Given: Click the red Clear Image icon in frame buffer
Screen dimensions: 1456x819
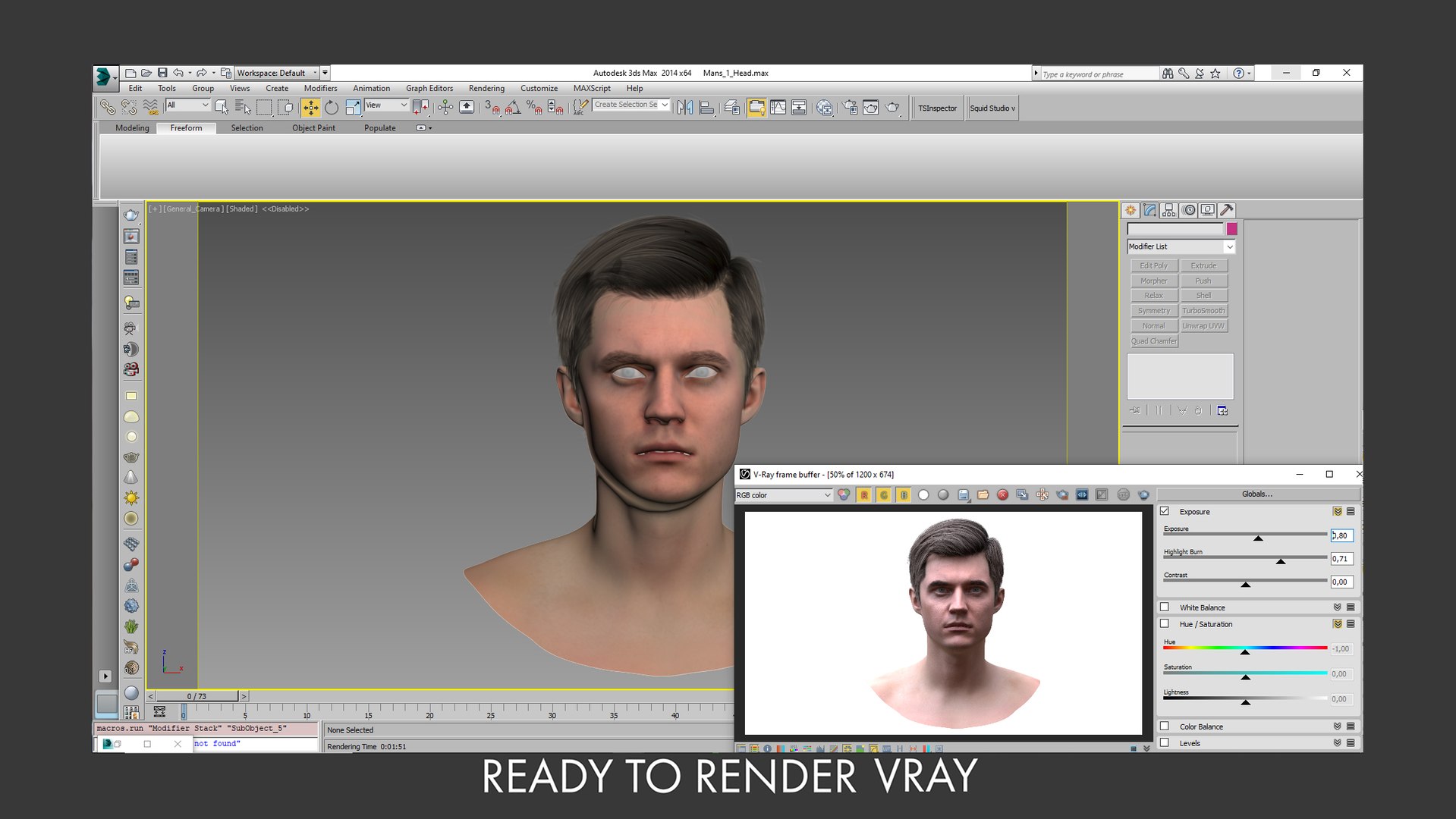Looking at the screenshot, I should click(1002, 494).
